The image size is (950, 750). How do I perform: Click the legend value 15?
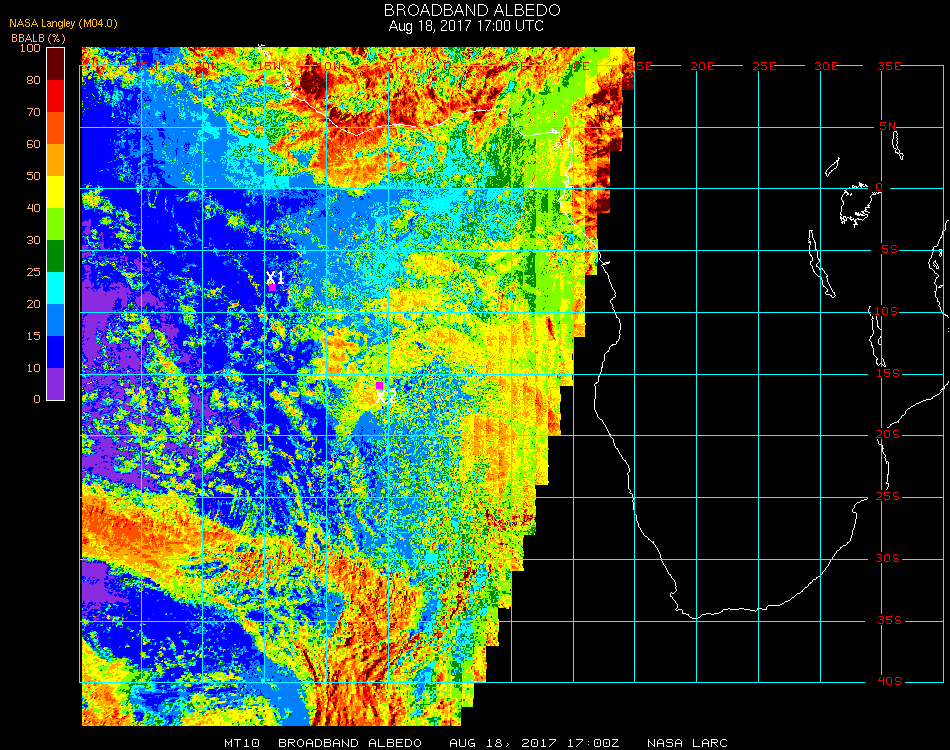(x=33, y=336)
